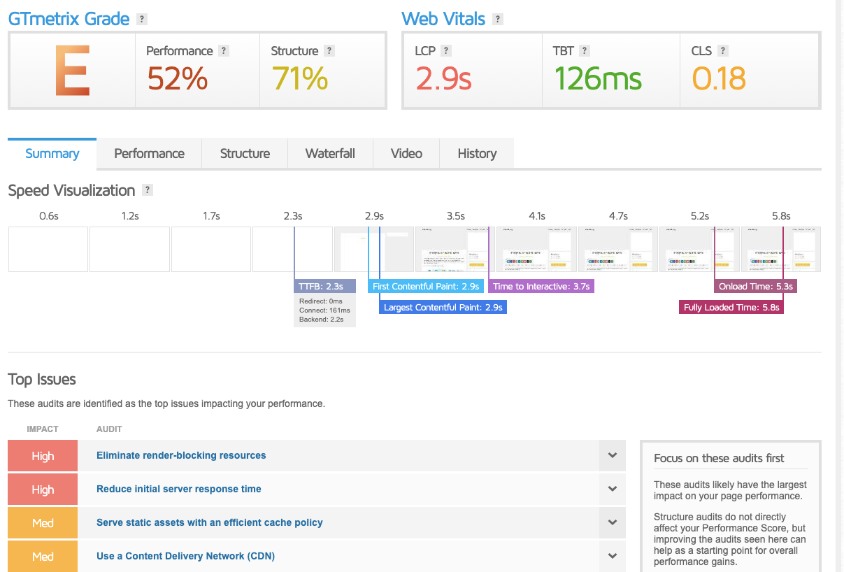844x572 pixels.
Task: Click help icon next to GTmetrix Grade
Action: pos(142,19)
